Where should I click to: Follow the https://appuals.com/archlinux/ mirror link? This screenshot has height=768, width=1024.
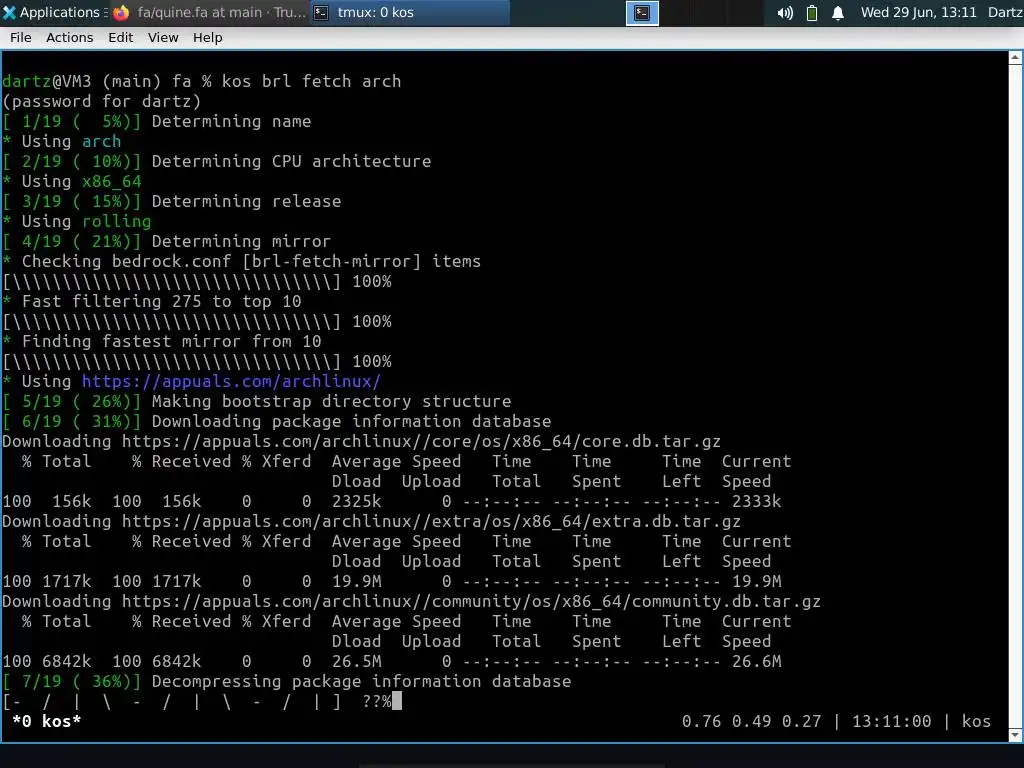pyautogui.click(x=231, y=381)
